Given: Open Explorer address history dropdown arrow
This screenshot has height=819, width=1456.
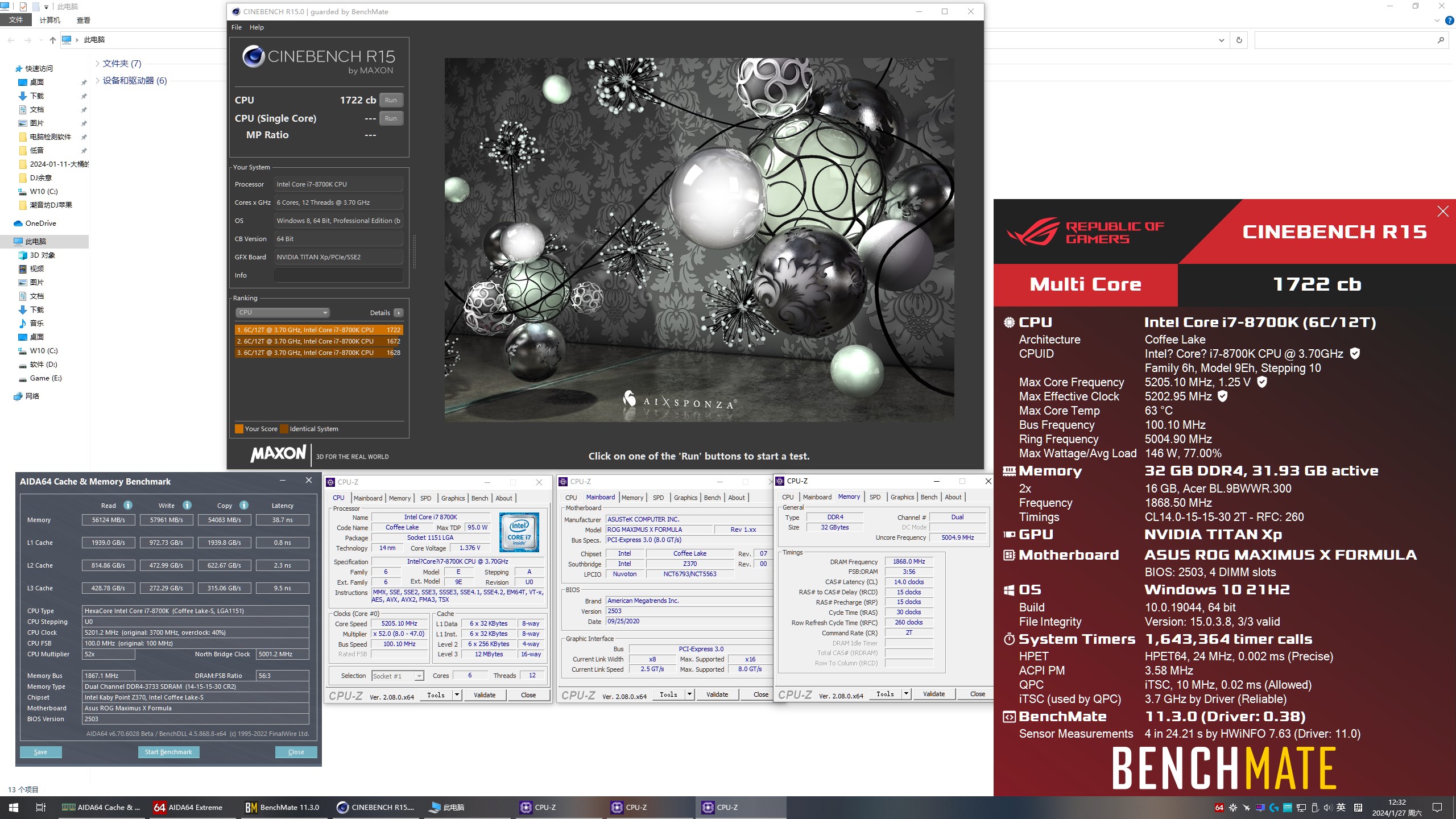Looking at the screenshot, I should coord(1221,40).
